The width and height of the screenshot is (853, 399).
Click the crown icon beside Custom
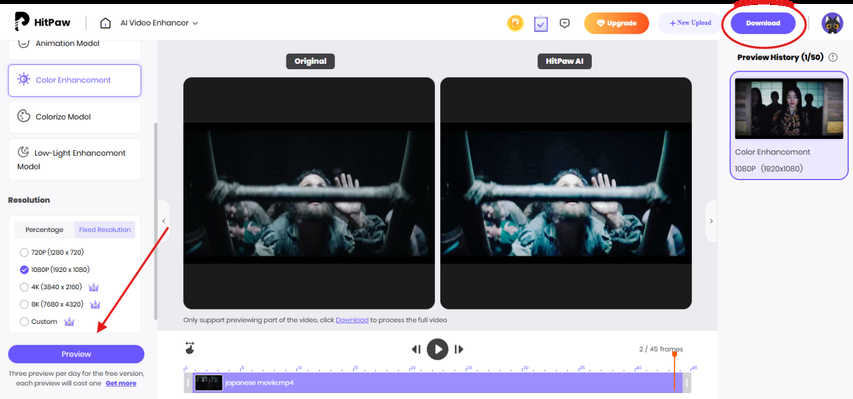(69, 322)
